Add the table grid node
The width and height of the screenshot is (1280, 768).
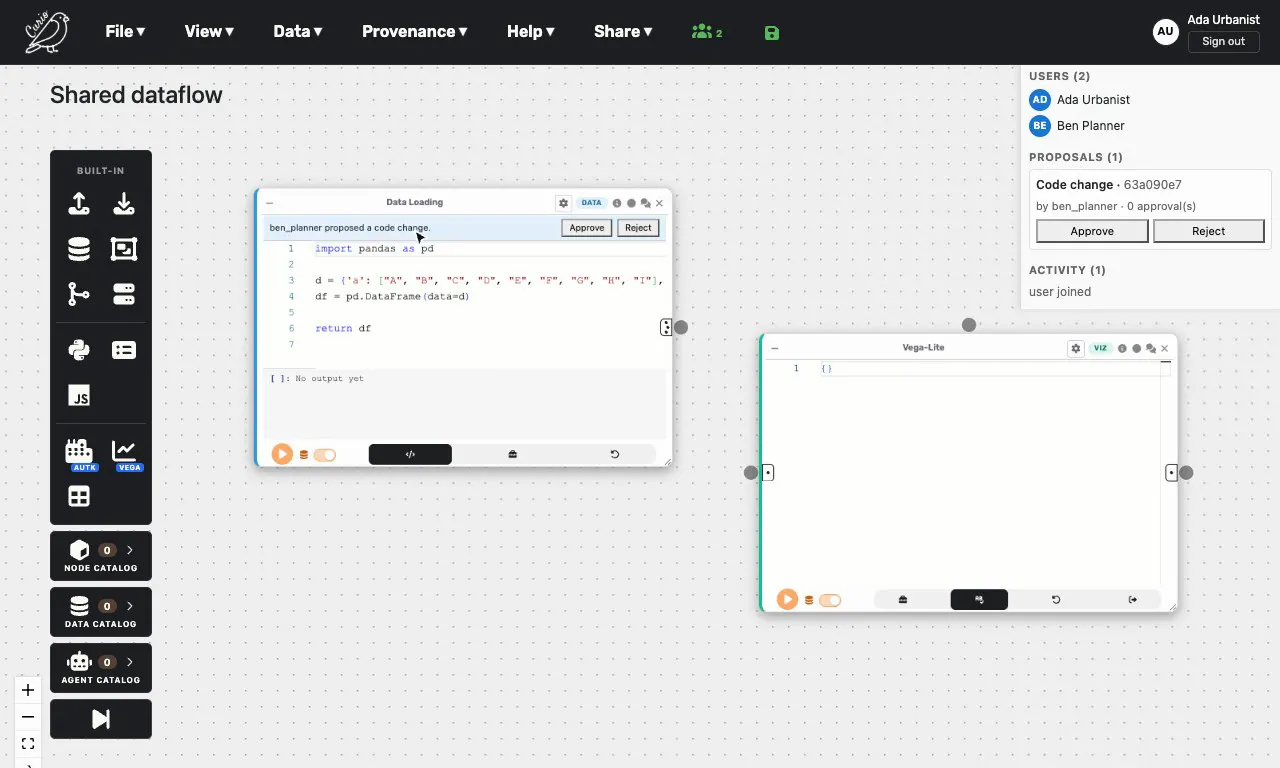click(79, 496)
